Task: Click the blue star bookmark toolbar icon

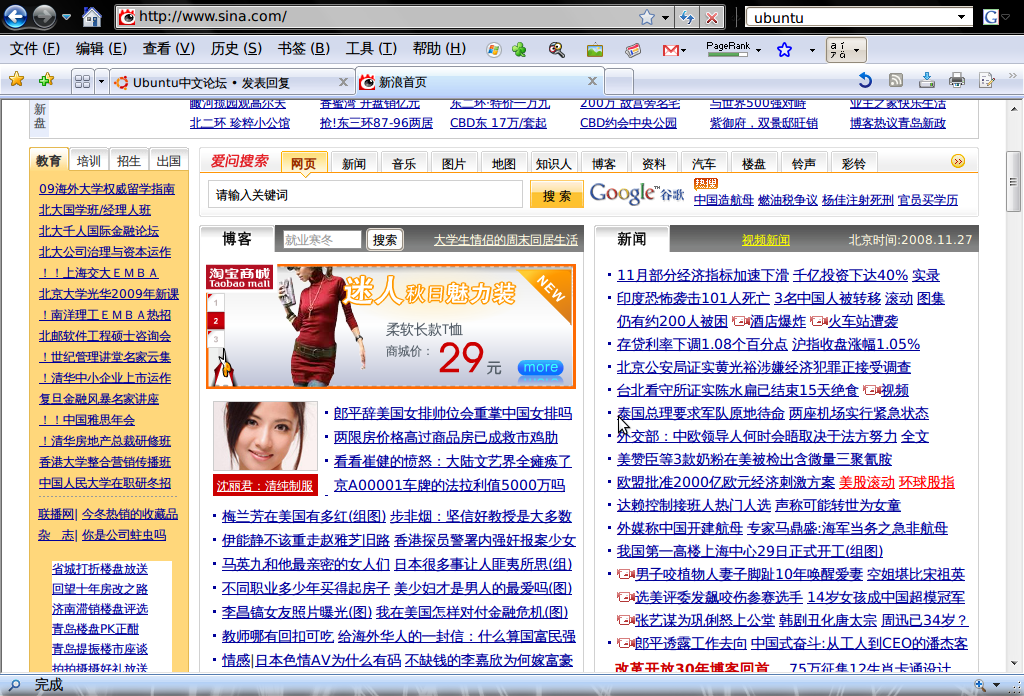Action: coord(784,50)
